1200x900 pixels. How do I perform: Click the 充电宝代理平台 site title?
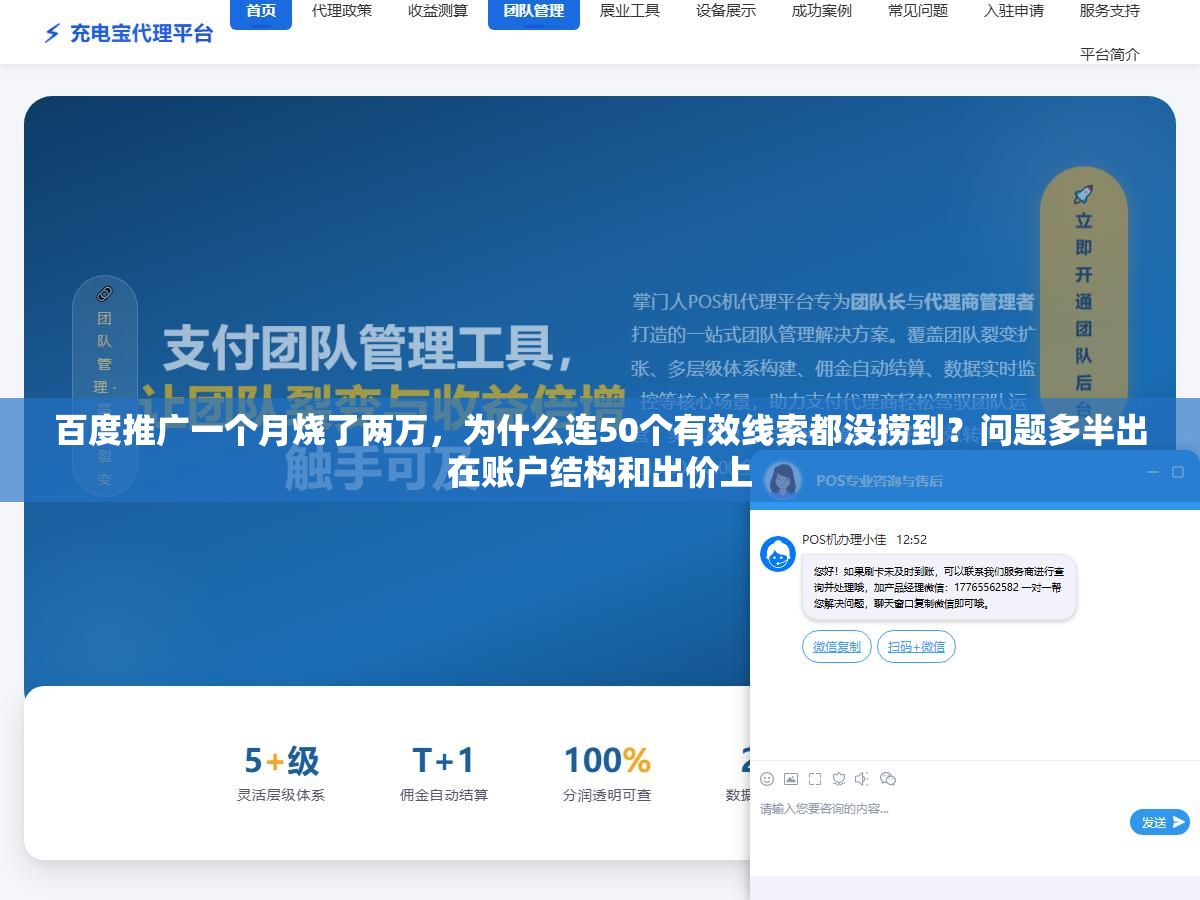click(x=142, y=33)
